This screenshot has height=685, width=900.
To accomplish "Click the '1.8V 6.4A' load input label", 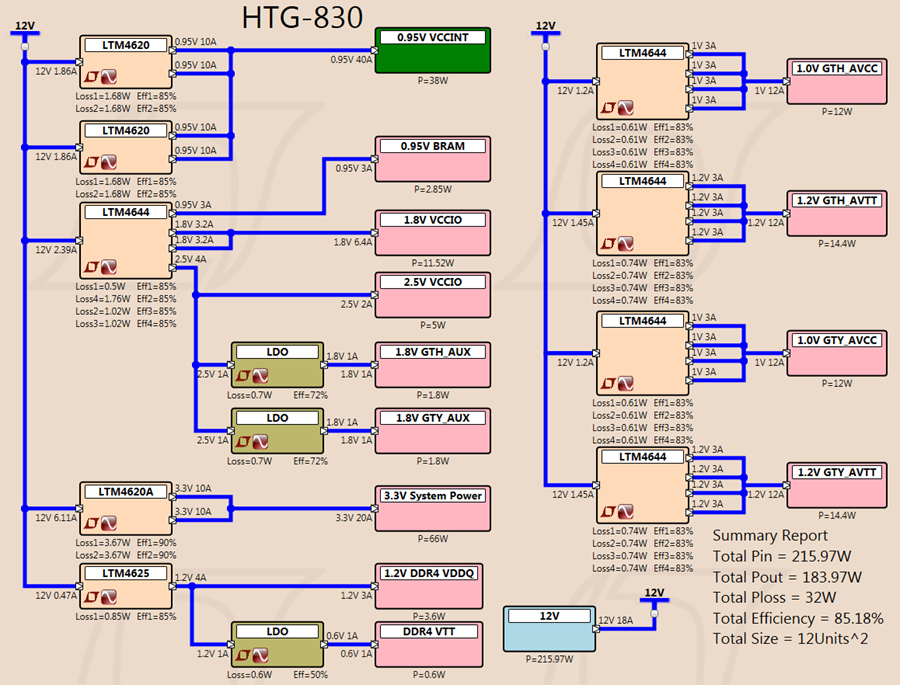I will [353, 243].
